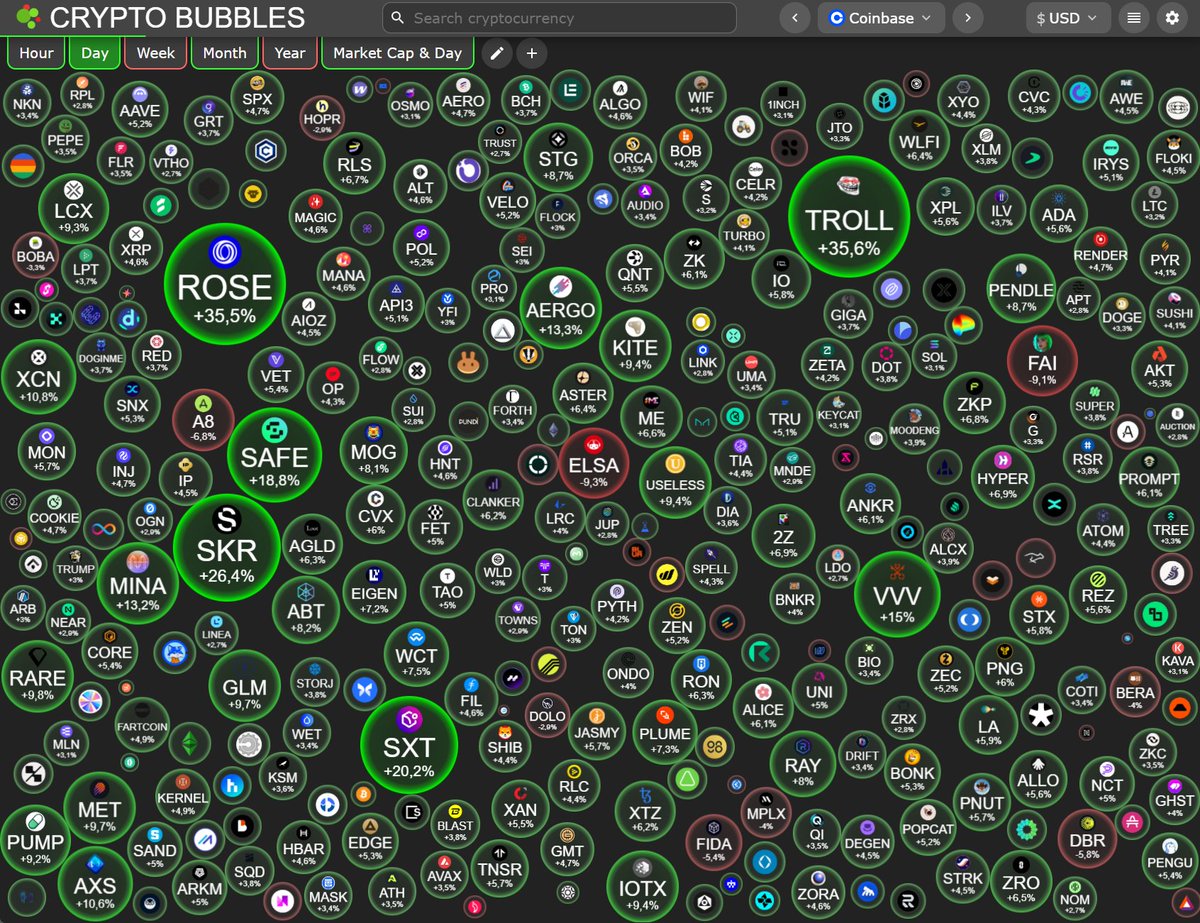Screen dimensions: 1200x923
Task: Open the KITE +9,4% bubble
Action: click(635, 345)
